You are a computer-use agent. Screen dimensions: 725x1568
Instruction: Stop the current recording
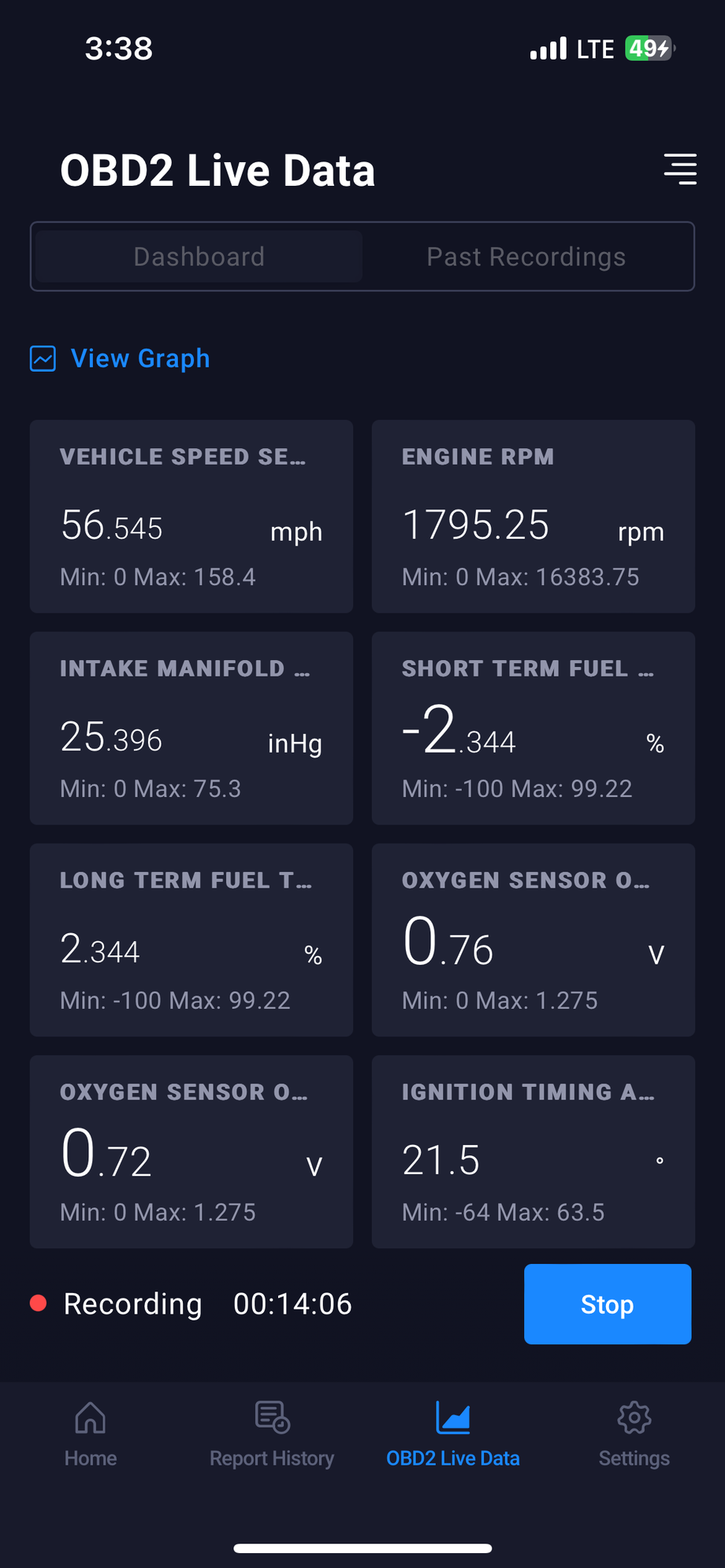pyautogui.click(x=608, y=1304)
